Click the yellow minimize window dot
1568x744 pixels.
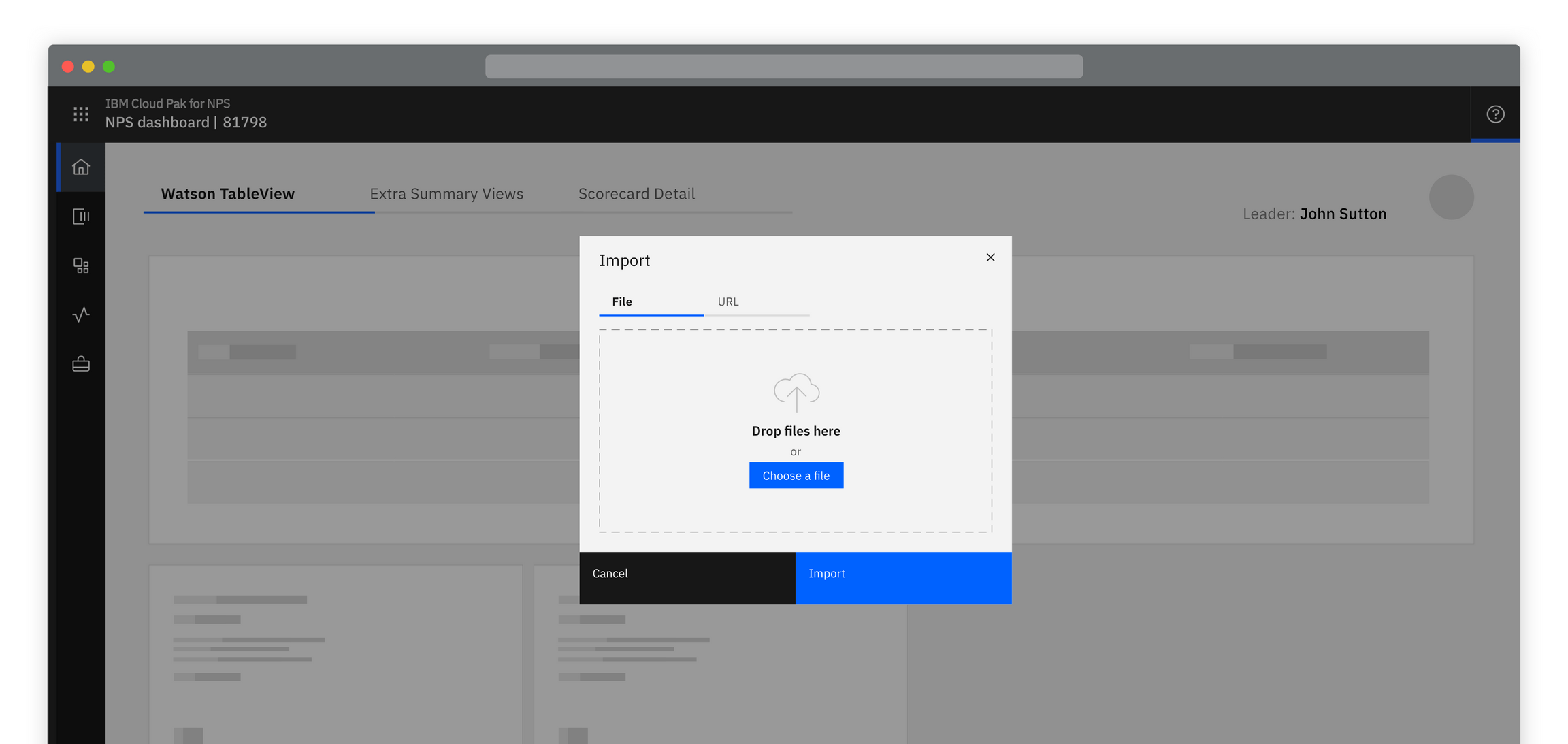click(x=88, y=67)
